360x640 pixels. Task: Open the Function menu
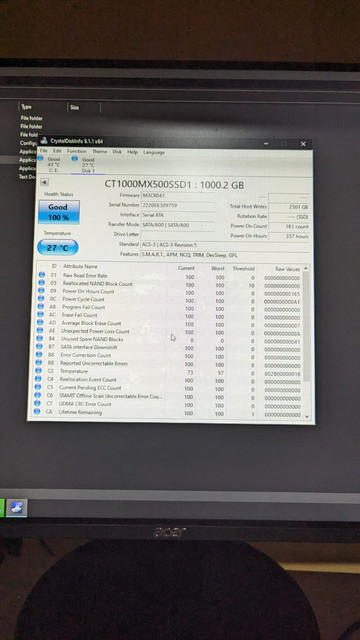coord(76,151)
